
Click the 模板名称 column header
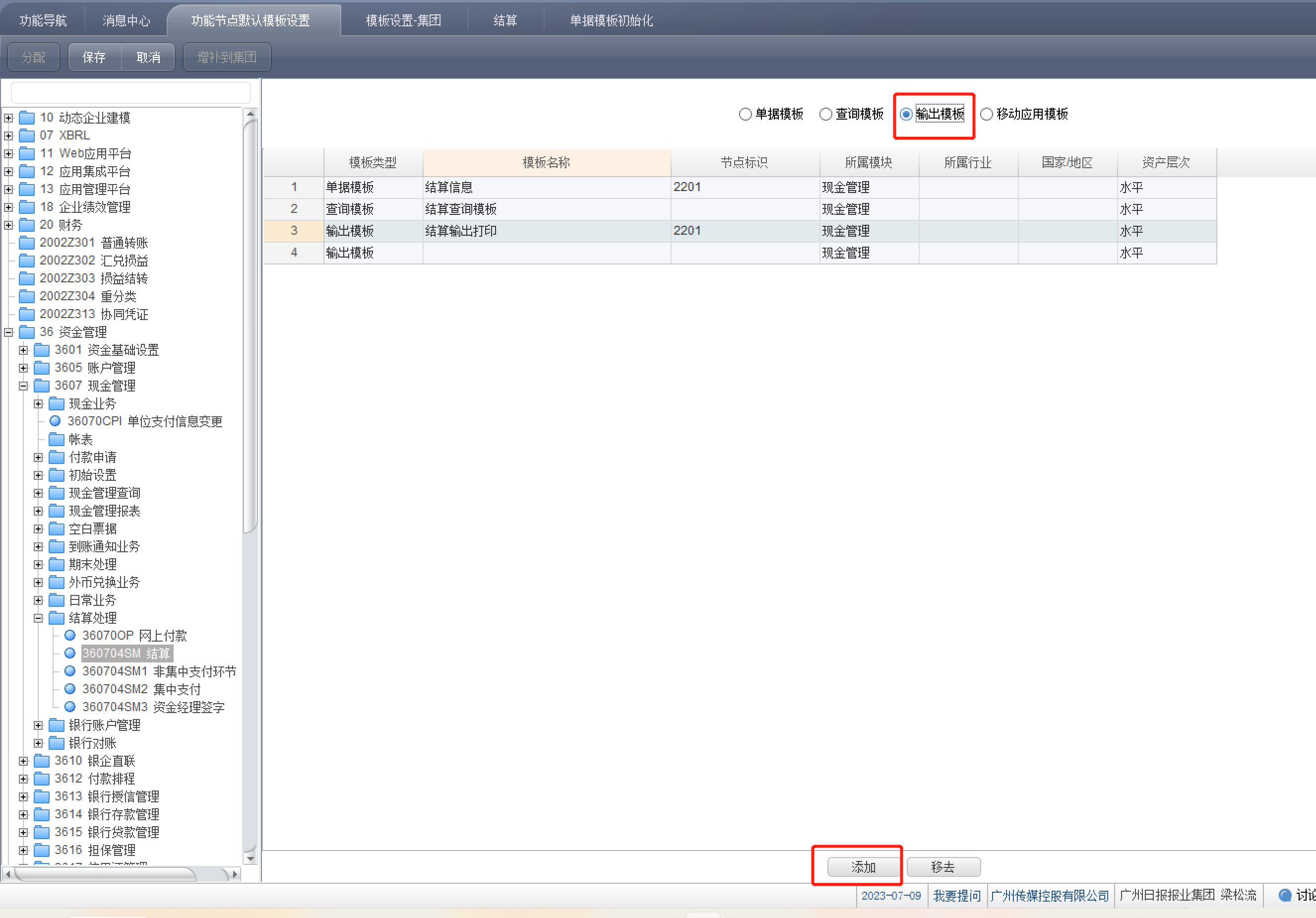point(547,162)
